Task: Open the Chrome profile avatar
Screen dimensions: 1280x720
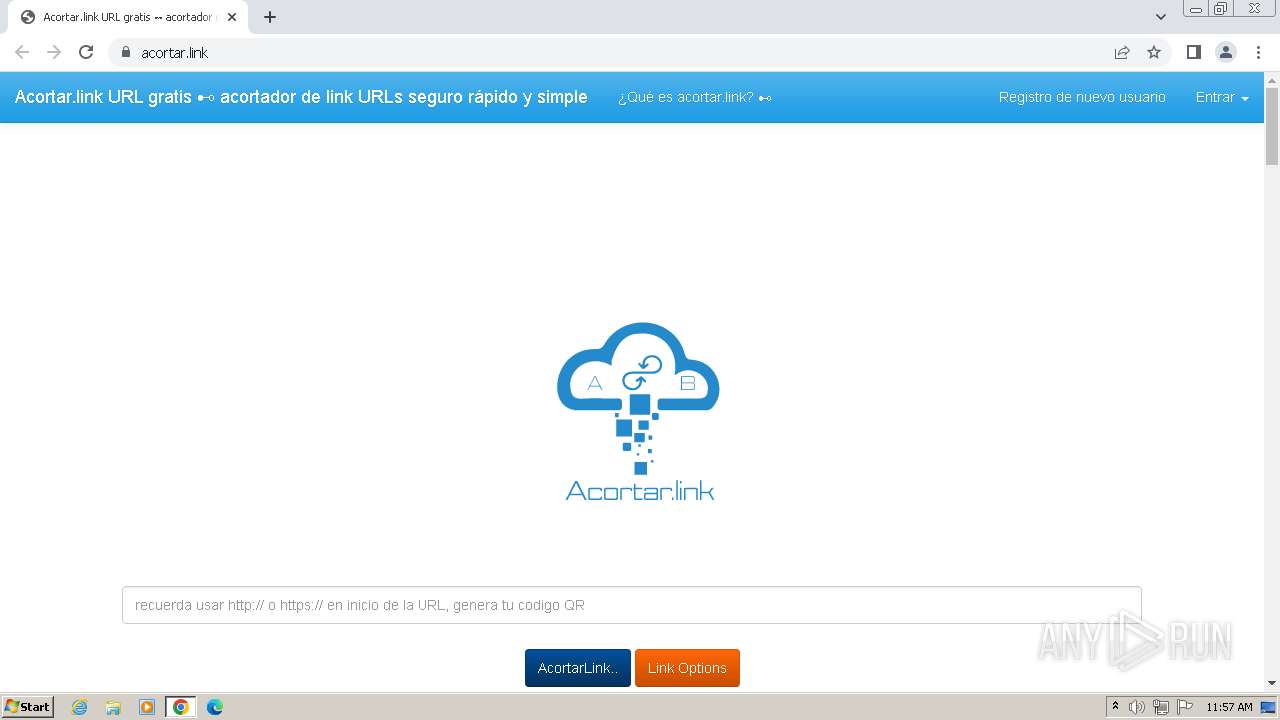Action: [x=1225, y=52]
